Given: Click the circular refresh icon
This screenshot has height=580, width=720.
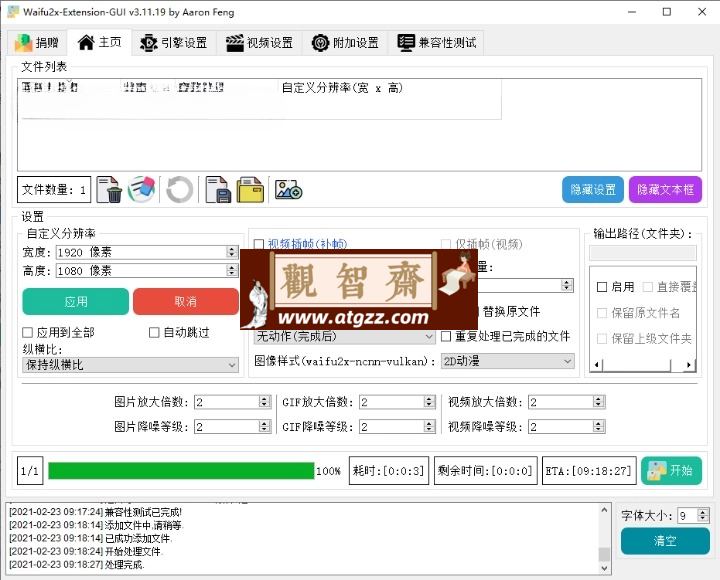Looking at the screenshot, I should click(180, 189).
